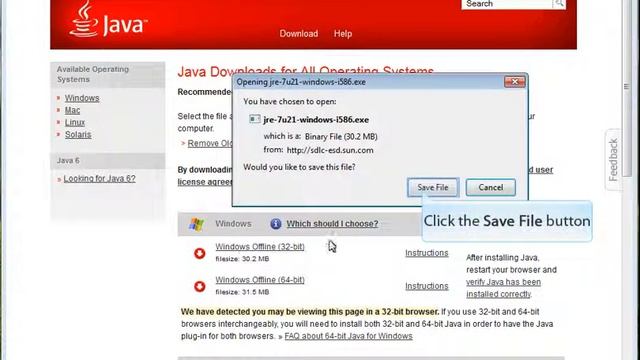Download Windows Offline (64-bit)
640x360 pixels.
260,280
